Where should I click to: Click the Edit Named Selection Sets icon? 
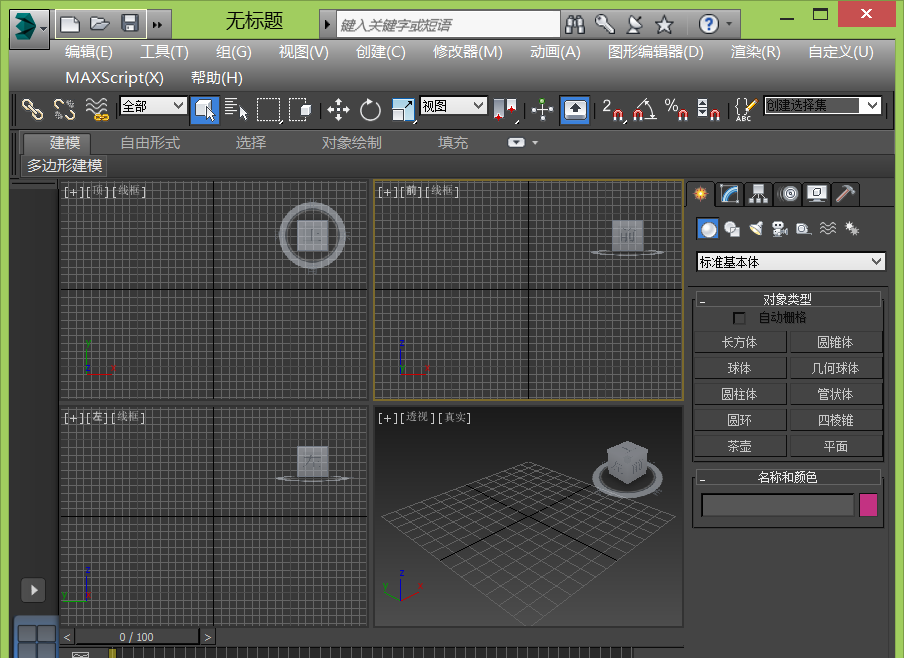pyautogui.click(x=746, y=110)
